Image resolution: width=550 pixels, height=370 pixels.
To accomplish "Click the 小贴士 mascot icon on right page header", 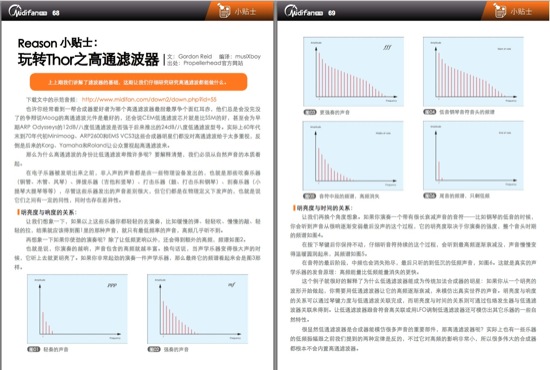I will pyautogui.click(x=499, y=10).
